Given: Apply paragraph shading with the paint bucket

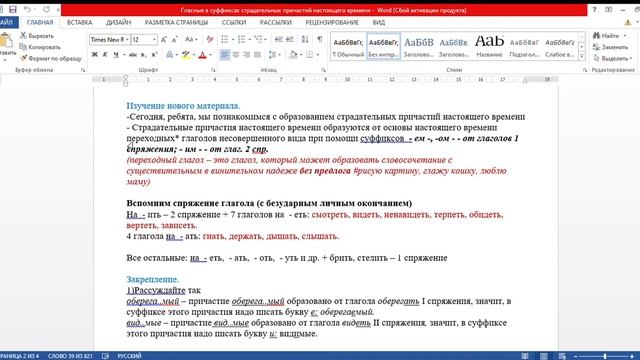Looking at the screenshot, I should [293, 55].
